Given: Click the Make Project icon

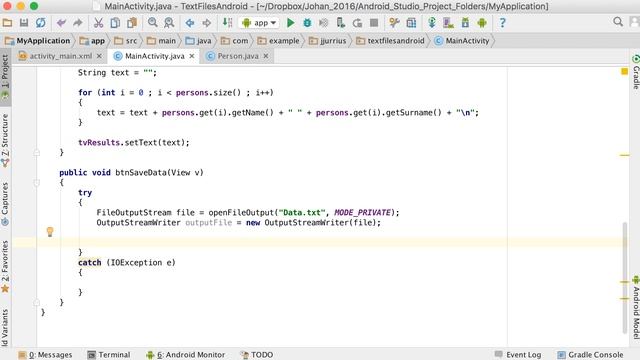Looking at the screenshot, I should [x=227, y=23].
